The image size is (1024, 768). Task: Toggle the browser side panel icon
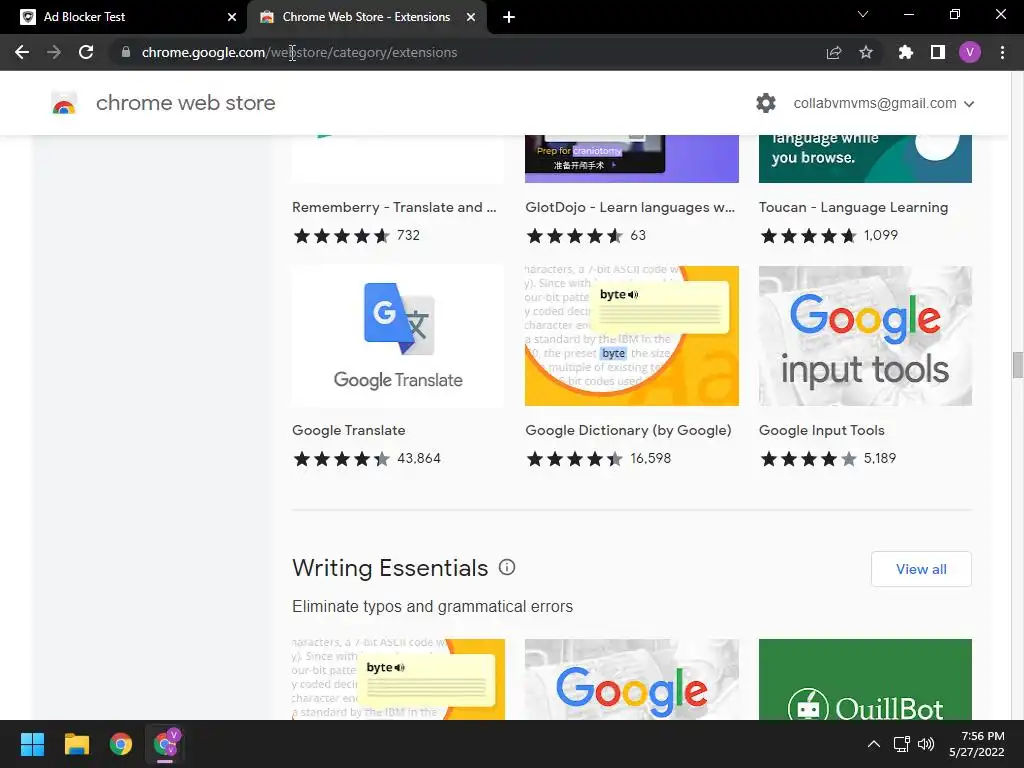coord(938,52)
